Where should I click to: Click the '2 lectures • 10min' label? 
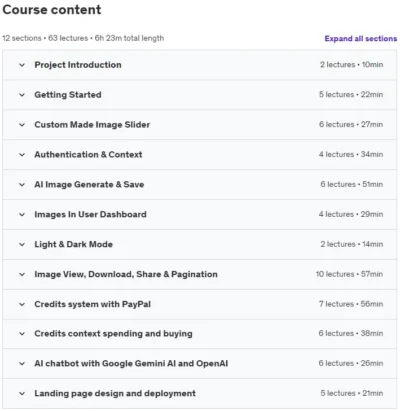351,64
